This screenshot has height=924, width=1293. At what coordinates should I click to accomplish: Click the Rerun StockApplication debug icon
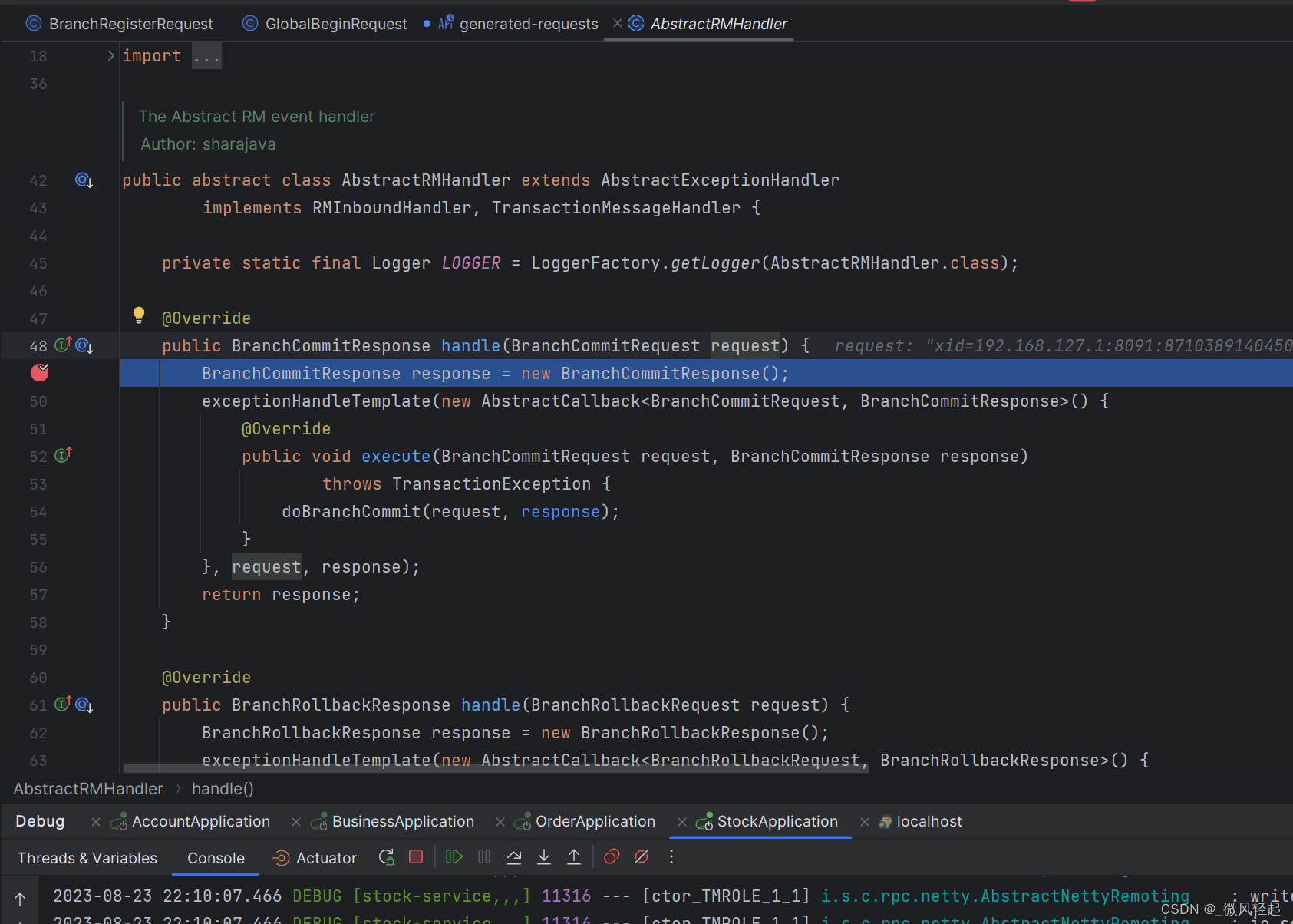click(x=387, y=857)
